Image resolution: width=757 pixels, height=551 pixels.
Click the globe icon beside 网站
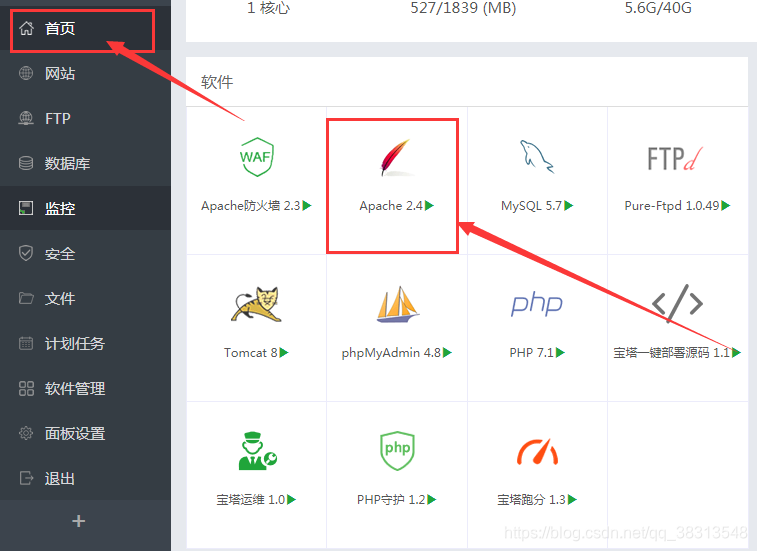(x=26, y=73)
